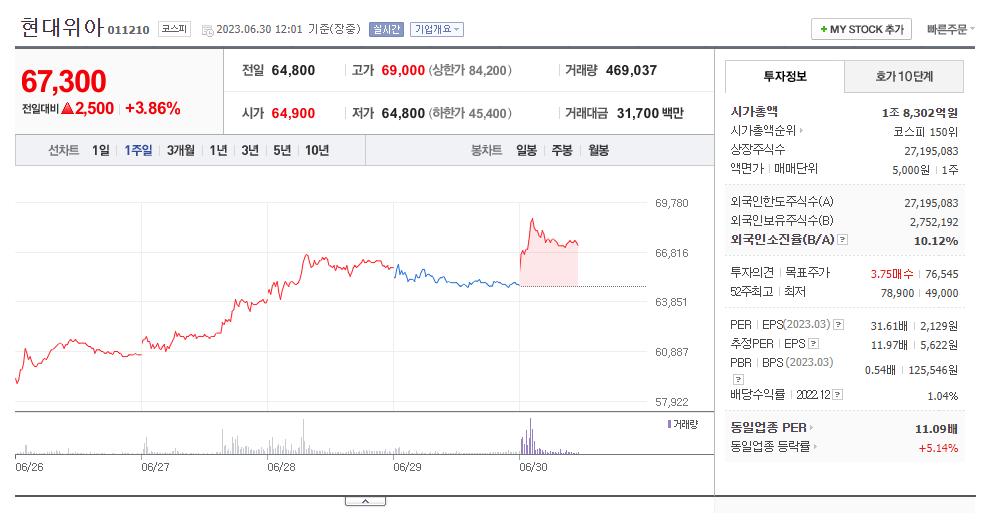This screenshot has width=990, height=513.
Task: Select the 10년 line chart period
Action: tap(317, 150)
